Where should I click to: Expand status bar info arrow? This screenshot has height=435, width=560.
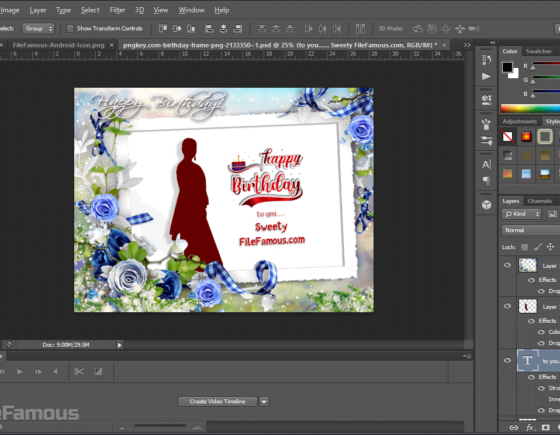pos(120,345)
